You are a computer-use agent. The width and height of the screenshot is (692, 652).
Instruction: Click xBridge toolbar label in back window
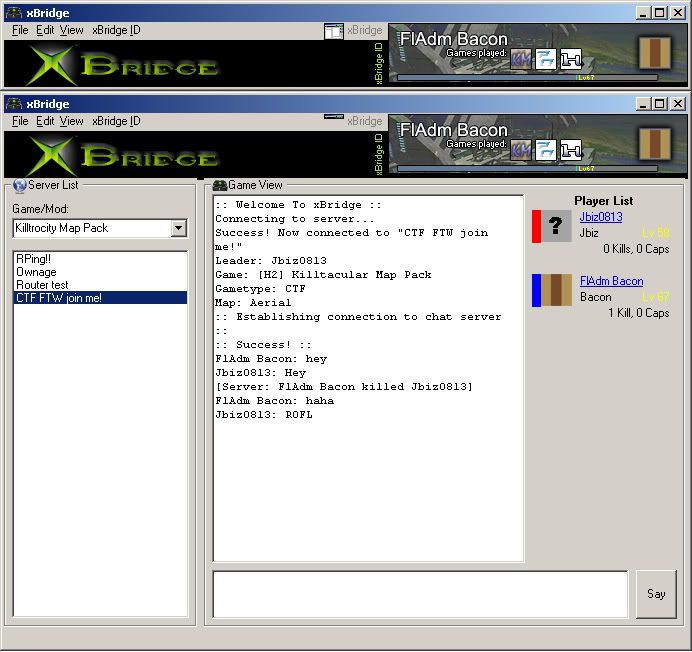(365, 30)
